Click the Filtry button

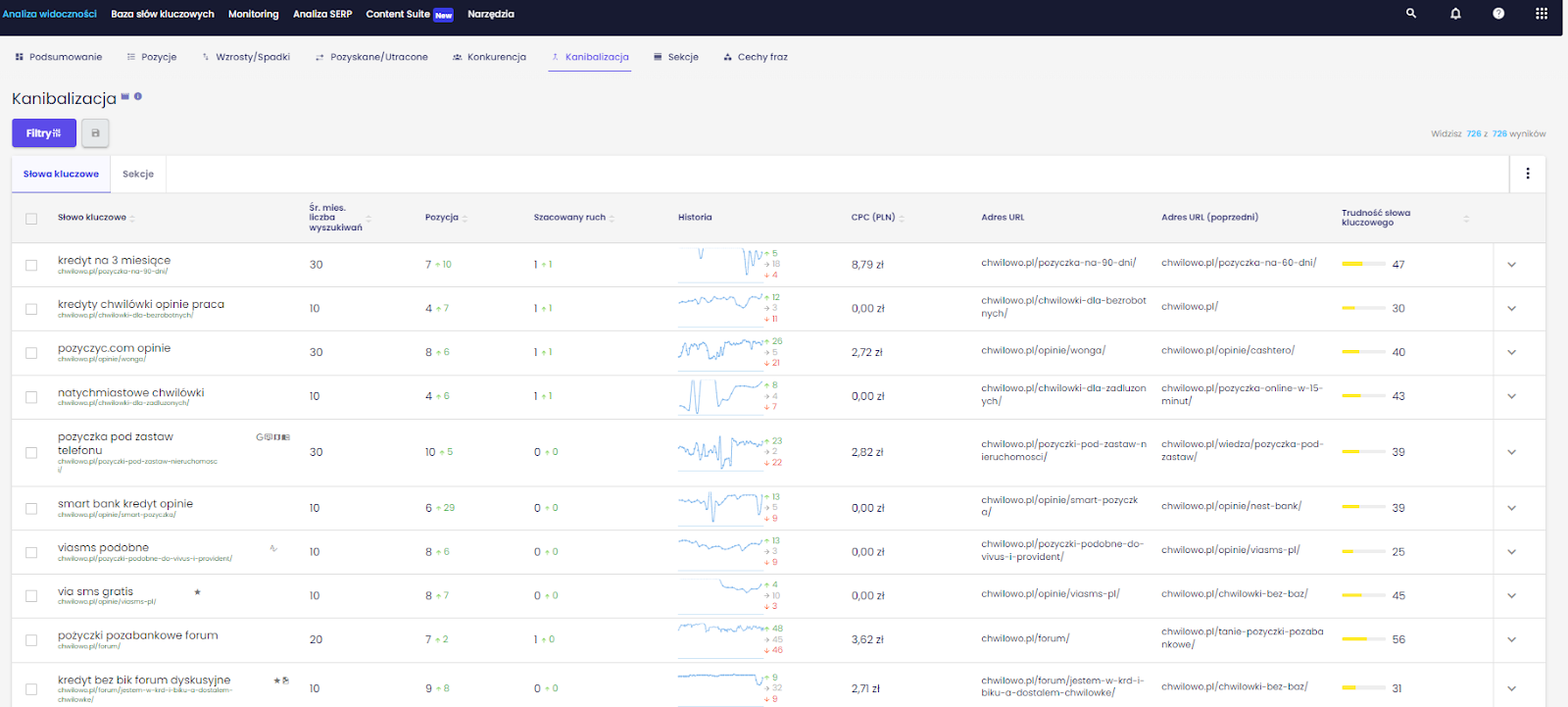coord(44,133)
